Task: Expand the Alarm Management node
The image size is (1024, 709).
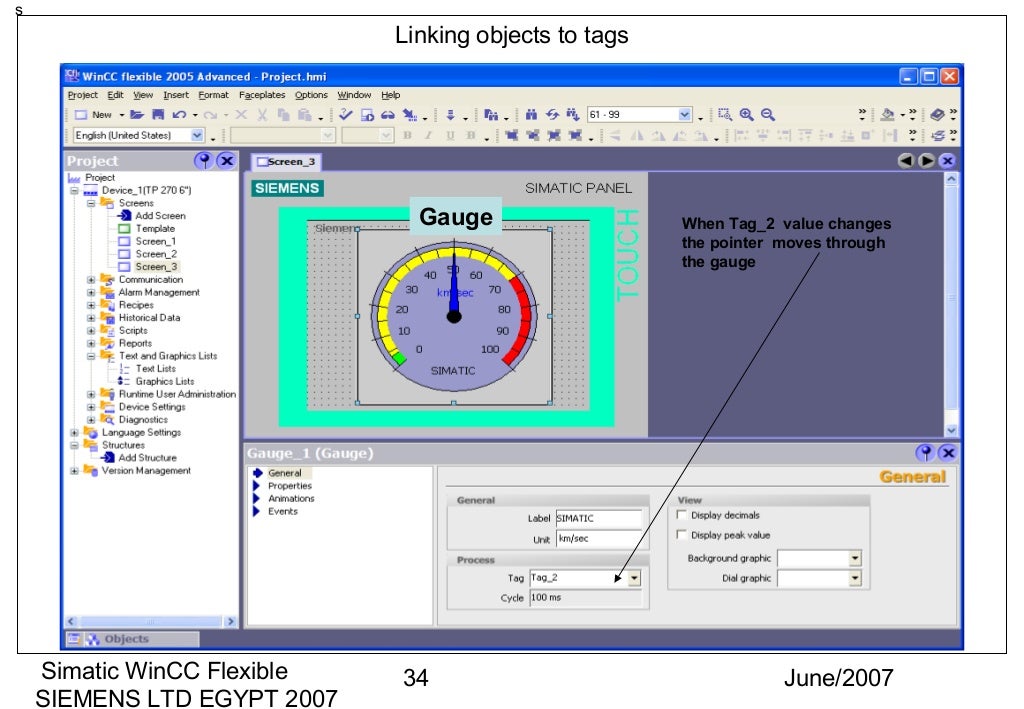Action: point(91,292)
